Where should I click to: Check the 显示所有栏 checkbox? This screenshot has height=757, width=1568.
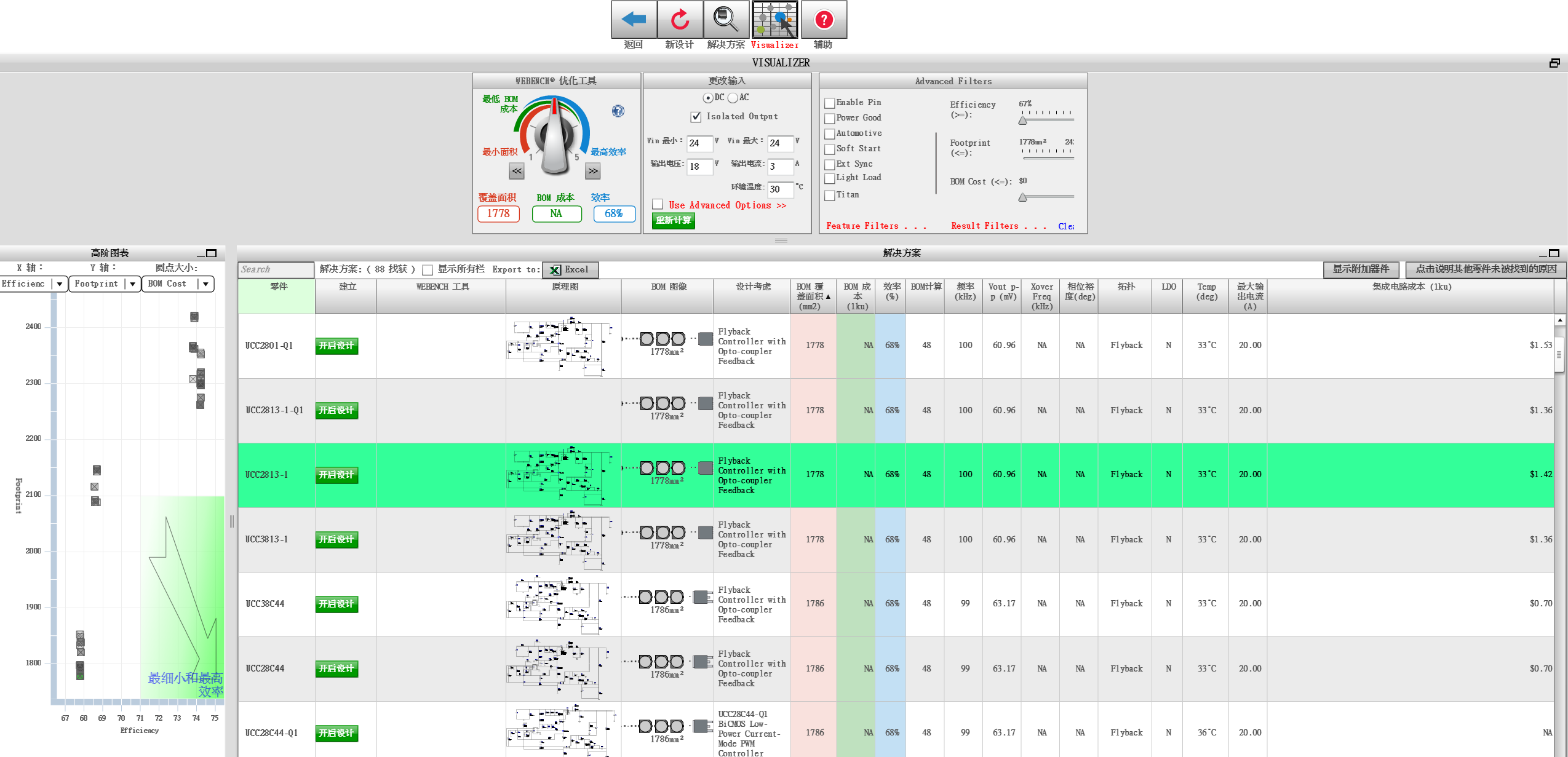click(x=428, y=270)
